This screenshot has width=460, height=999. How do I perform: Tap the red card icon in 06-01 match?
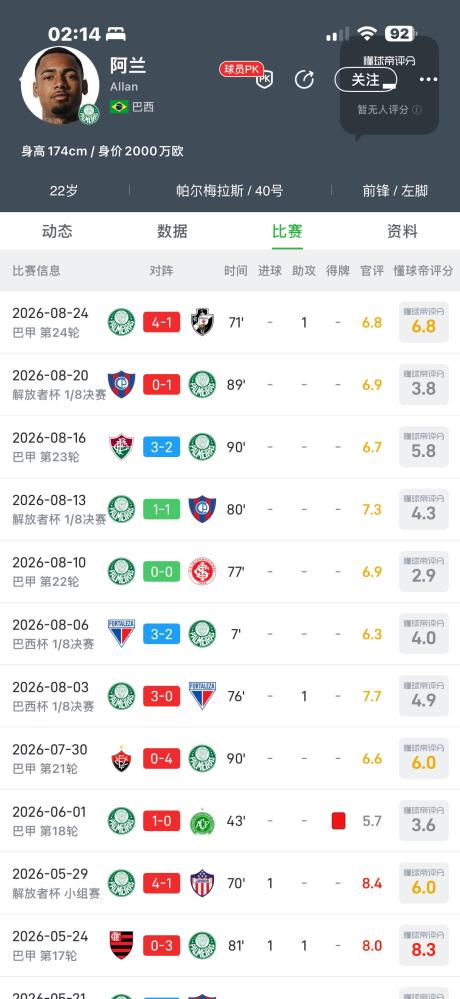[338, 821]
